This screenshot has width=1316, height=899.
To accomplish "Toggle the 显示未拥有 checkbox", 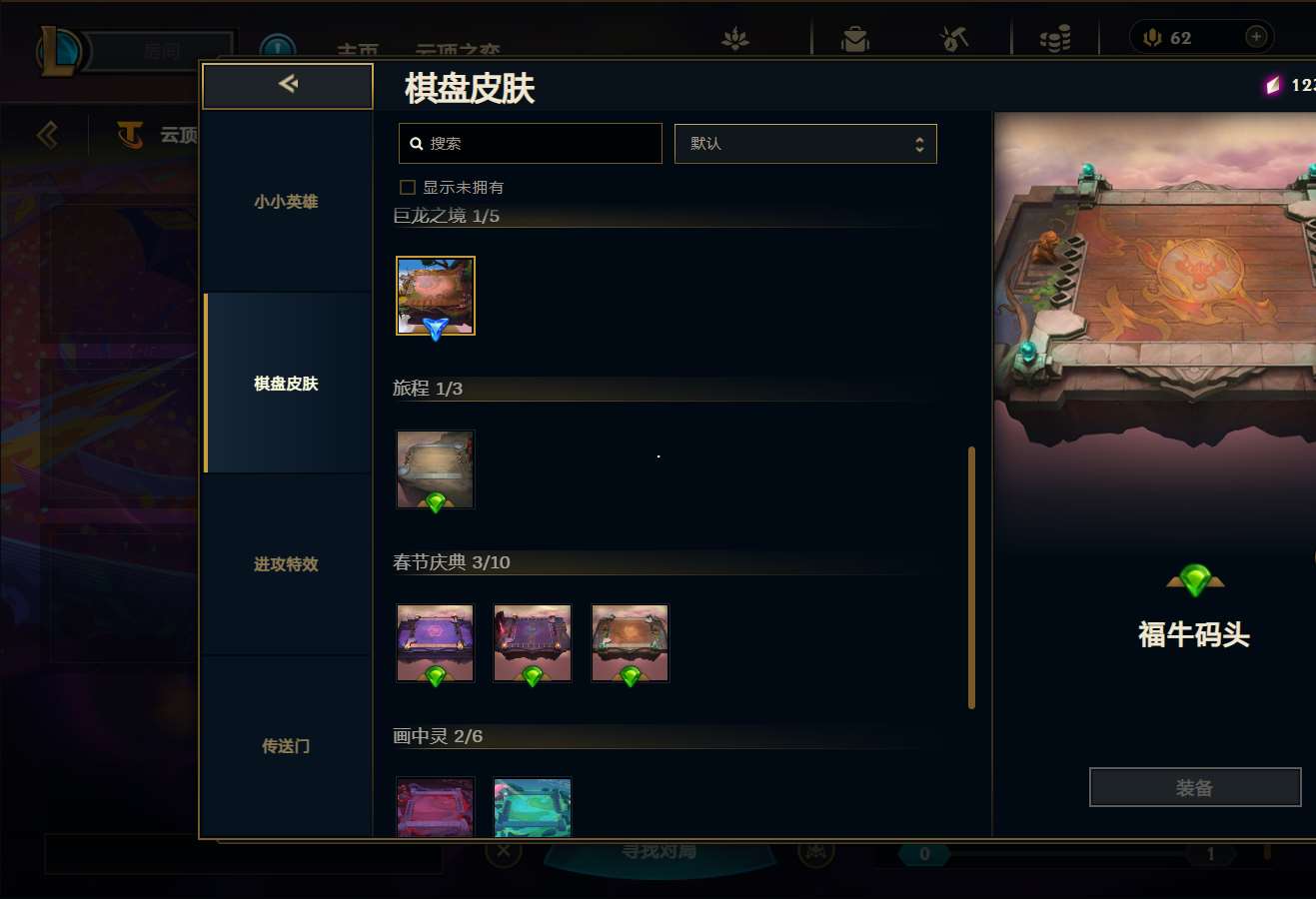I will coord(408,187).
